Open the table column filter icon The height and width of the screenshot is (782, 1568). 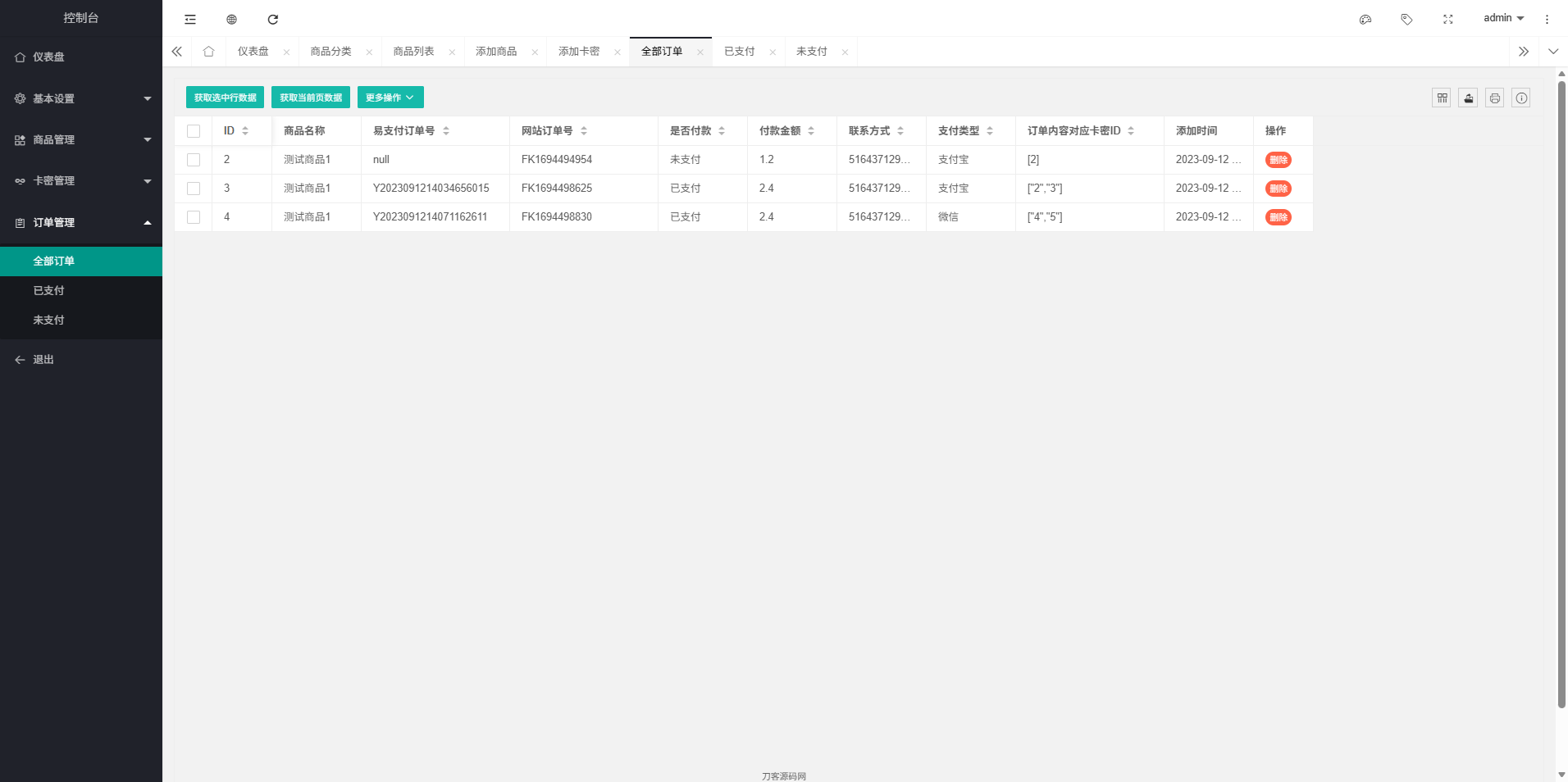1442,98
